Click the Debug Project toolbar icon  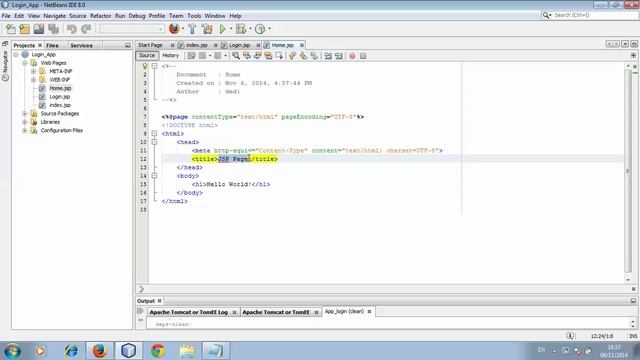pyautogui.click(x=241, y=29)
